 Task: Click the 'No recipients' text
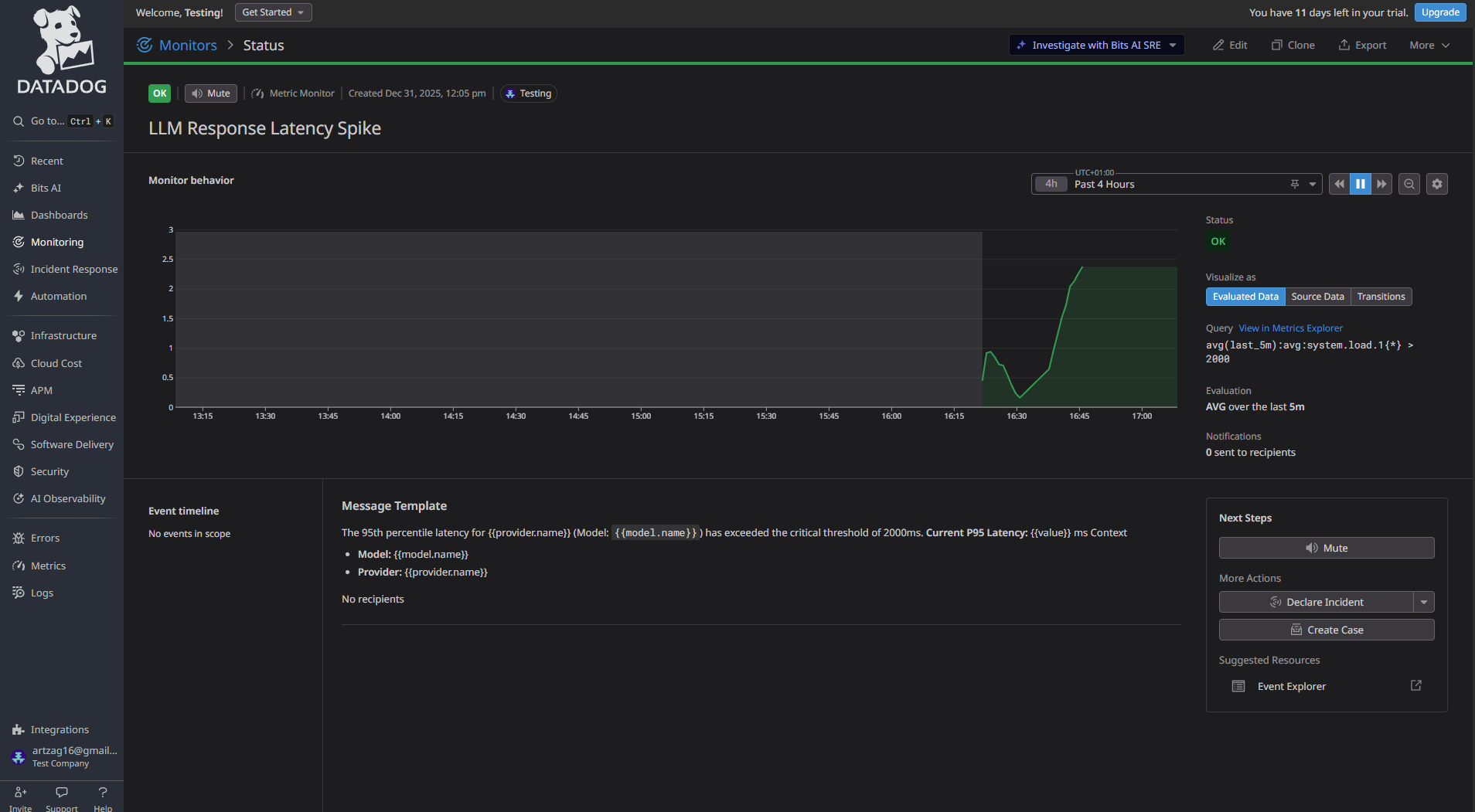tap(373, 600)
